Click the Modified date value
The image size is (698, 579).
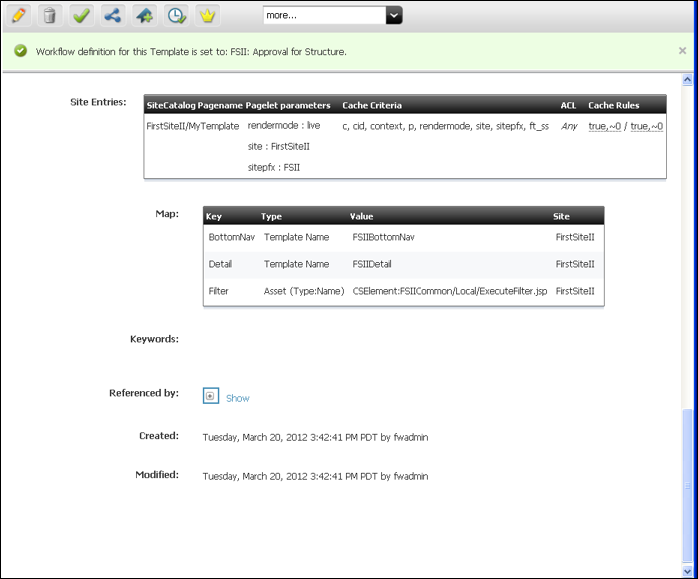(x=315, y=476)
